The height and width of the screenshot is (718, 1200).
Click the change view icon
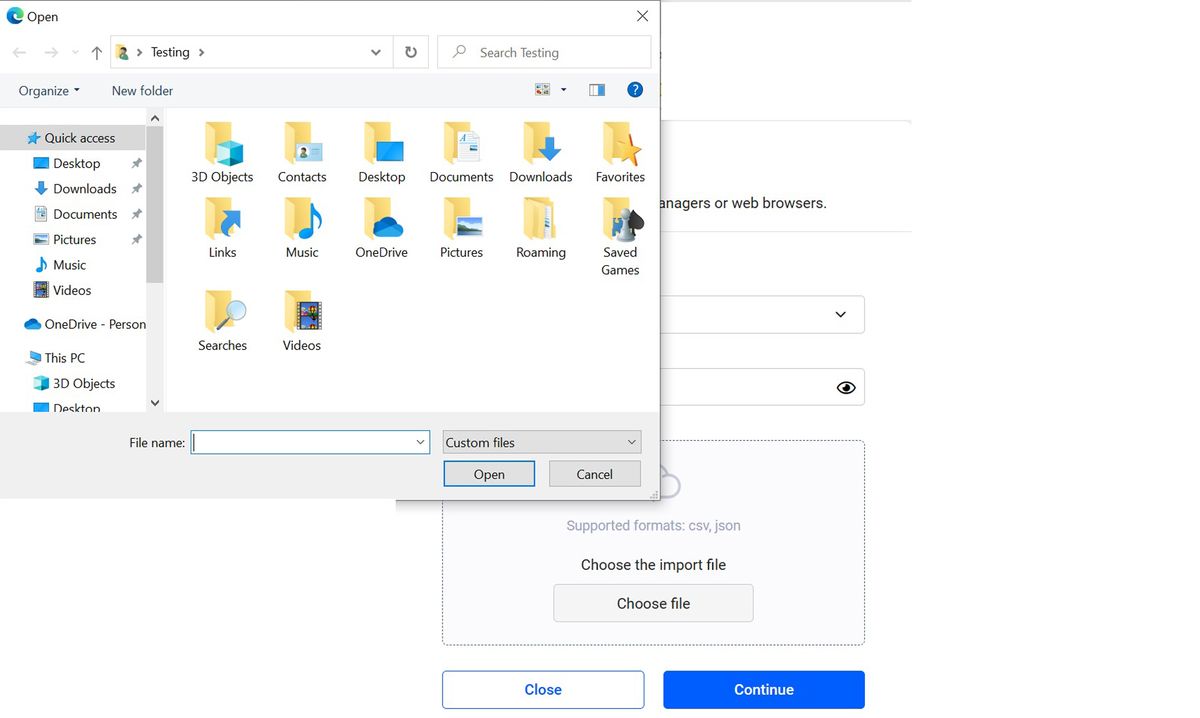click(543, 90)
